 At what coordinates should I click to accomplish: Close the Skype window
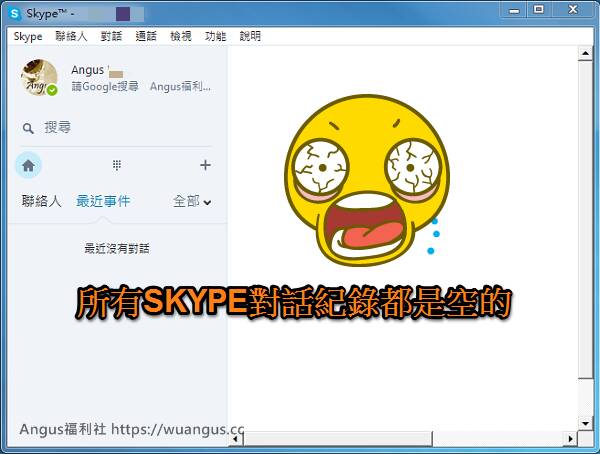pyautogui.click(x=573, y=10)
